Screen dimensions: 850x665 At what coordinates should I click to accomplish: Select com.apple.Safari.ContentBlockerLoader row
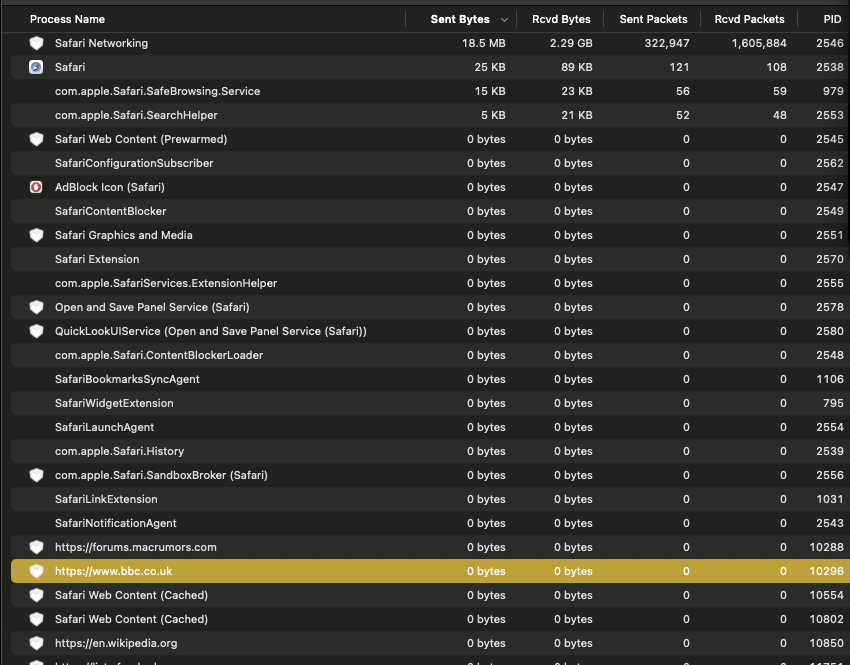click(430, 355)
